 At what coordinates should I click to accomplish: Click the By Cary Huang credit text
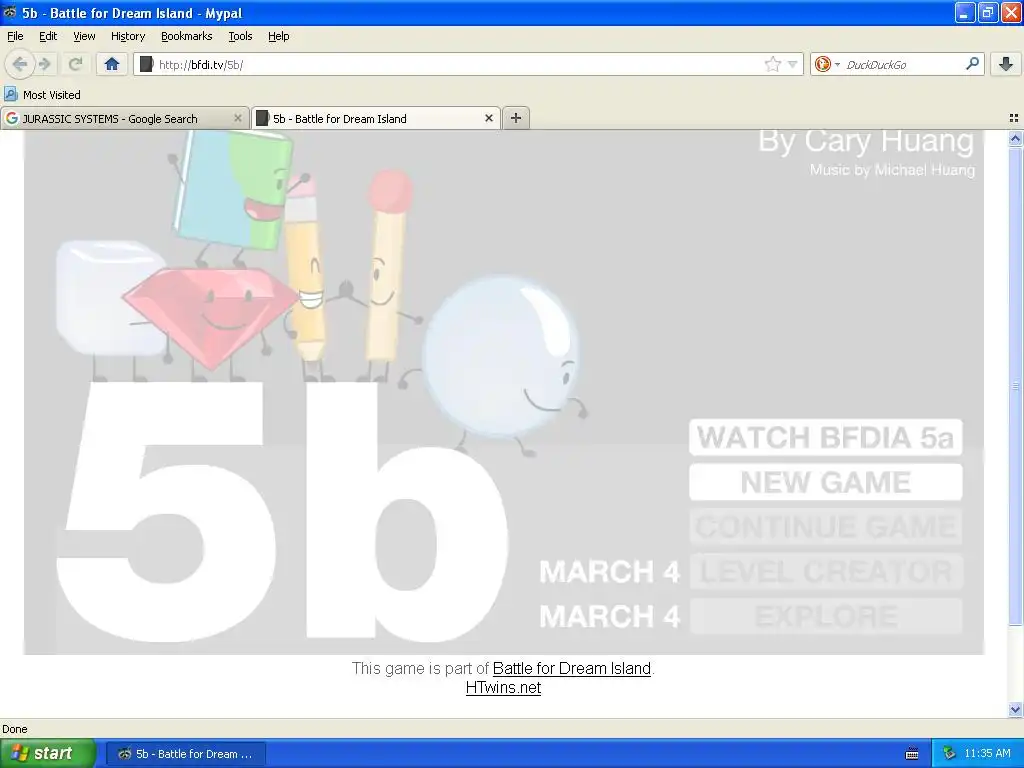[x=866, y=140]
